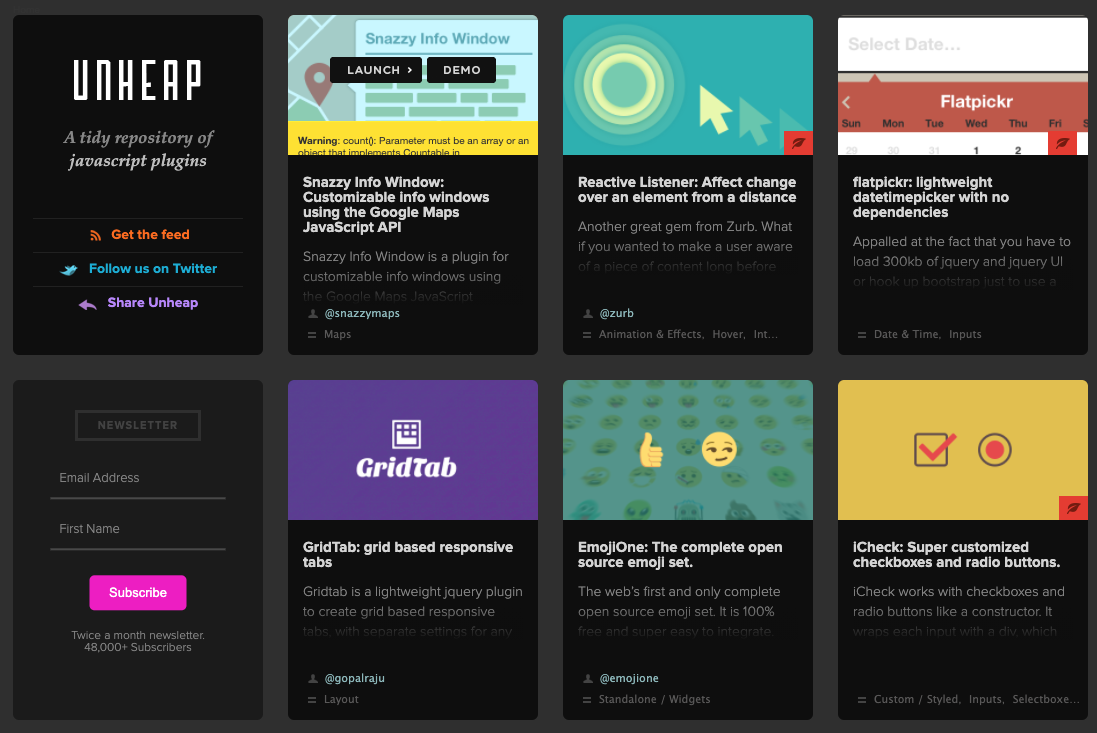The height and width of the screenshot is (733, 1097).
Task: Click the category icon beside Date & Time
Action: point(862,335)
